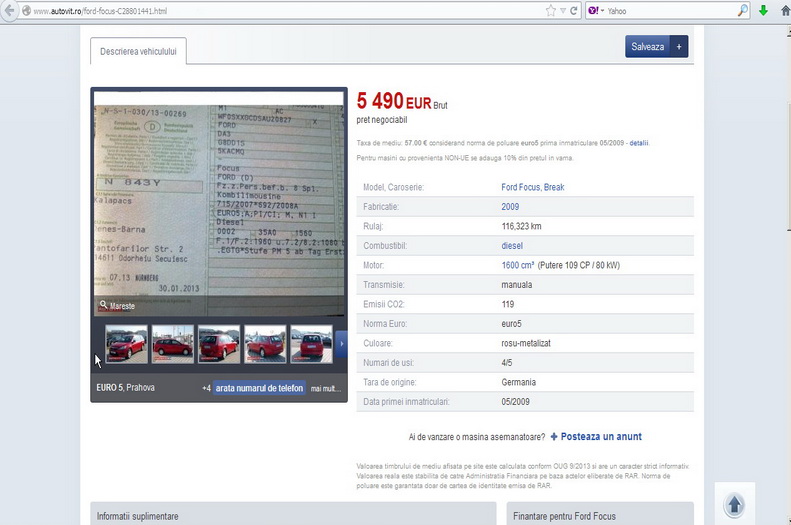Click the scroll-to-top arrow button
Image resolution: width=791 pixels, height=525 pixels.
(x=734, y=505)
